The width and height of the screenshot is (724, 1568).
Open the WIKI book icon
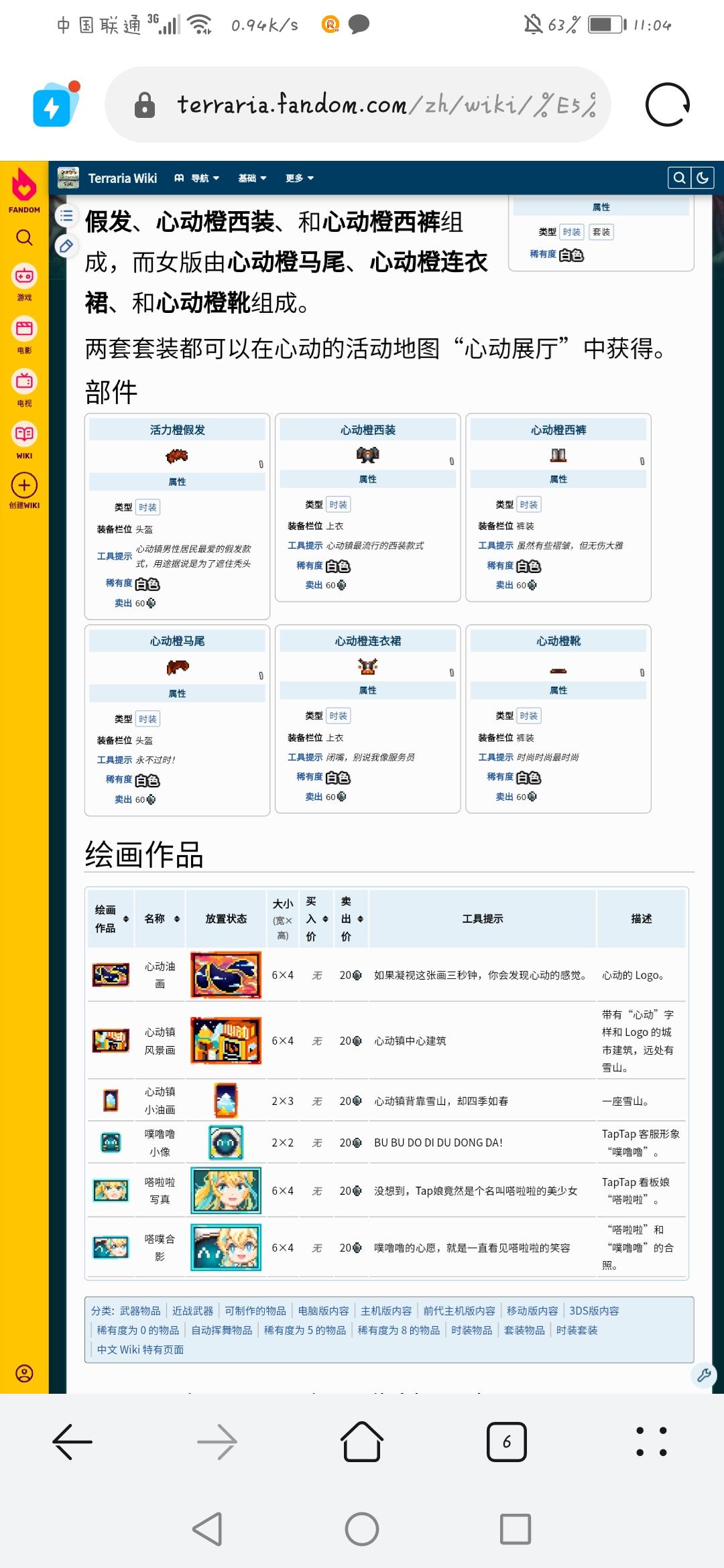[24, 434]
